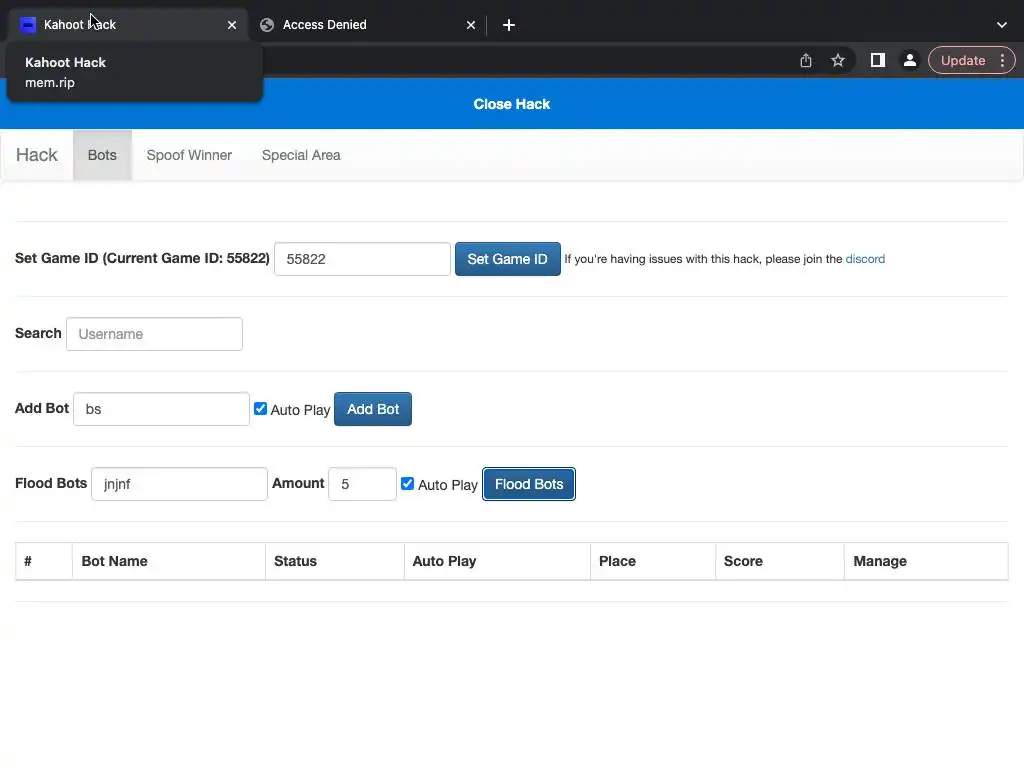Toggle Auto Play checkbox beside Add Bot
The image size is (1024, 768).
[x=260, y=409]
